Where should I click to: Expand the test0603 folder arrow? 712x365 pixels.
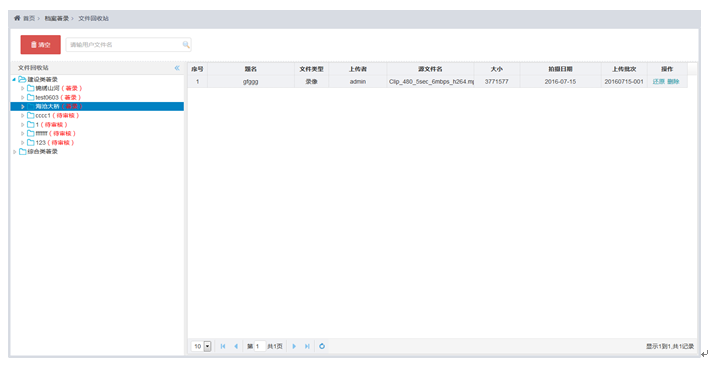22,98
